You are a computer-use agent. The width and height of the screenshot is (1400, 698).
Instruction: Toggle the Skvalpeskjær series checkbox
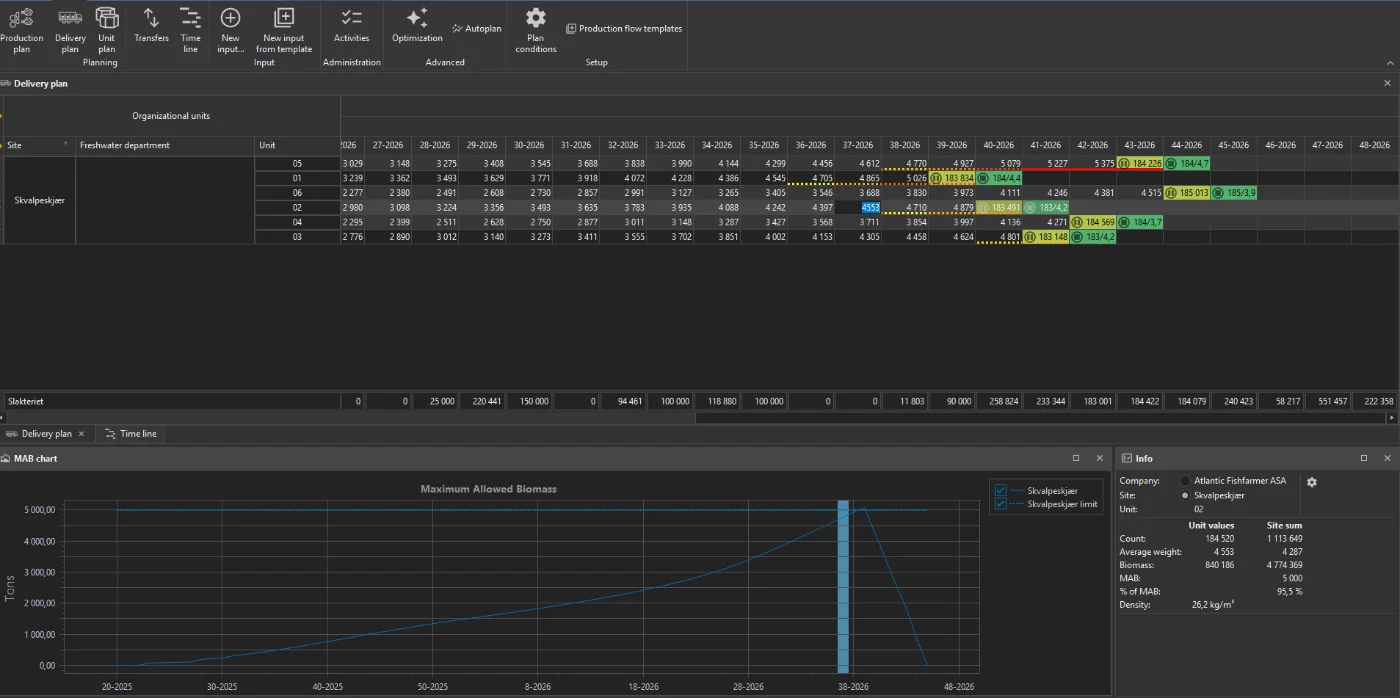point(1001,491)
